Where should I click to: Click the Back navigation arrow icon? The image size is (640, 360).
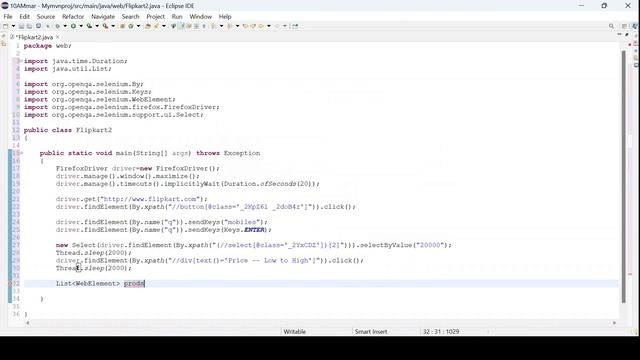261,26
